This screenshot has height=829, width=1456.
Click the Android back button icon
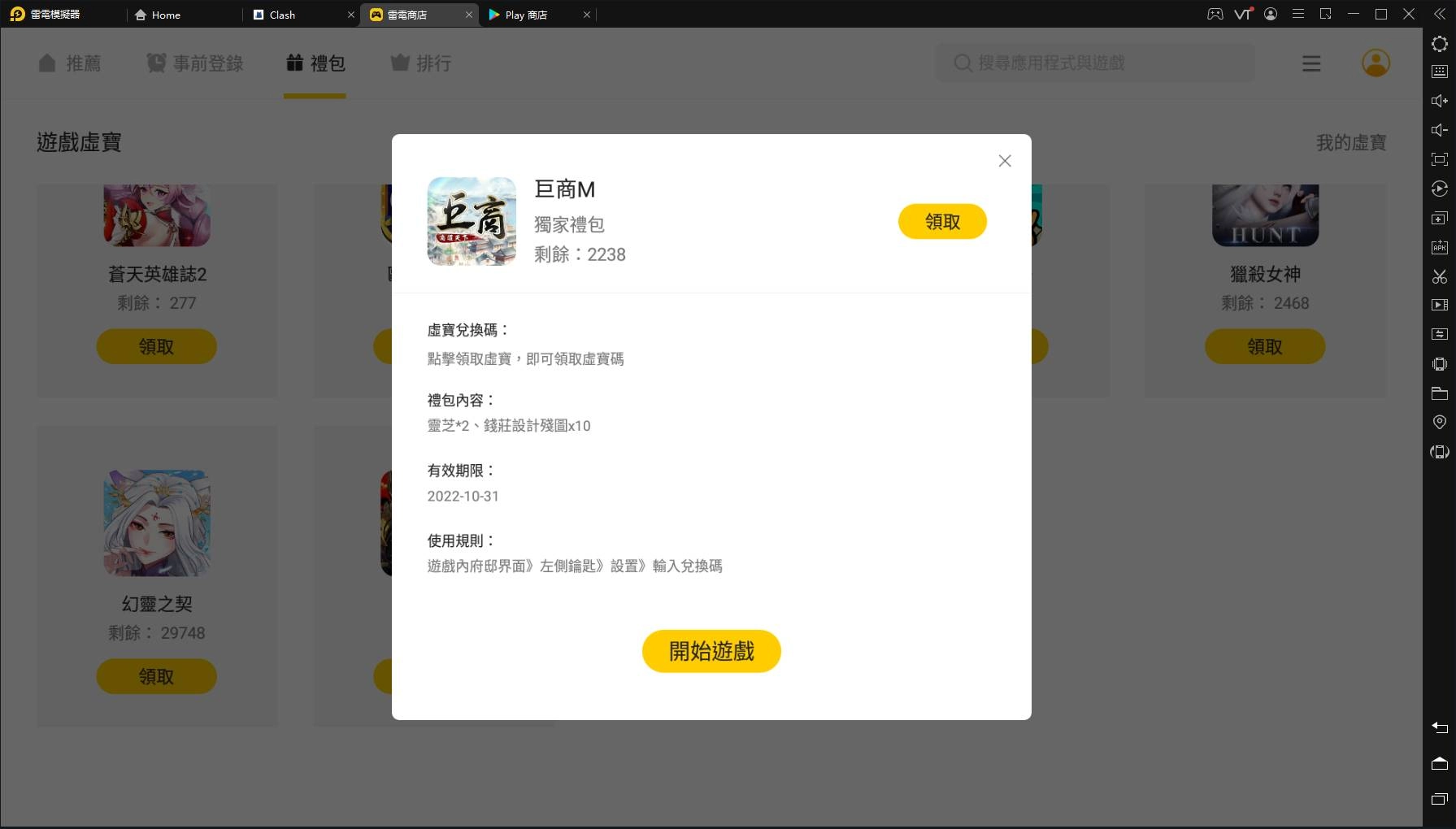[x=1439, y=727]
